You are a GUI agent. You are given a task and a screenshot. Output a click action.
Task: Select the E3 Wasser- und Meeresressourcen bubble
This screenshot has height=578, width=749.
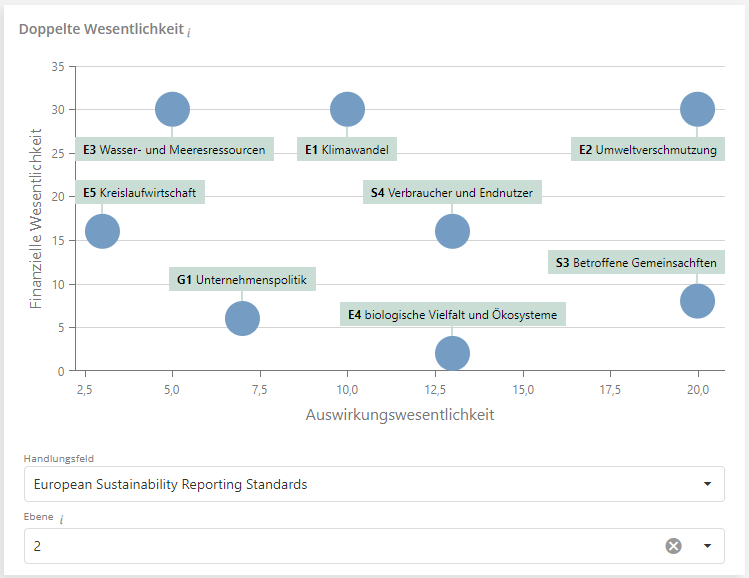tap(172, 109)
